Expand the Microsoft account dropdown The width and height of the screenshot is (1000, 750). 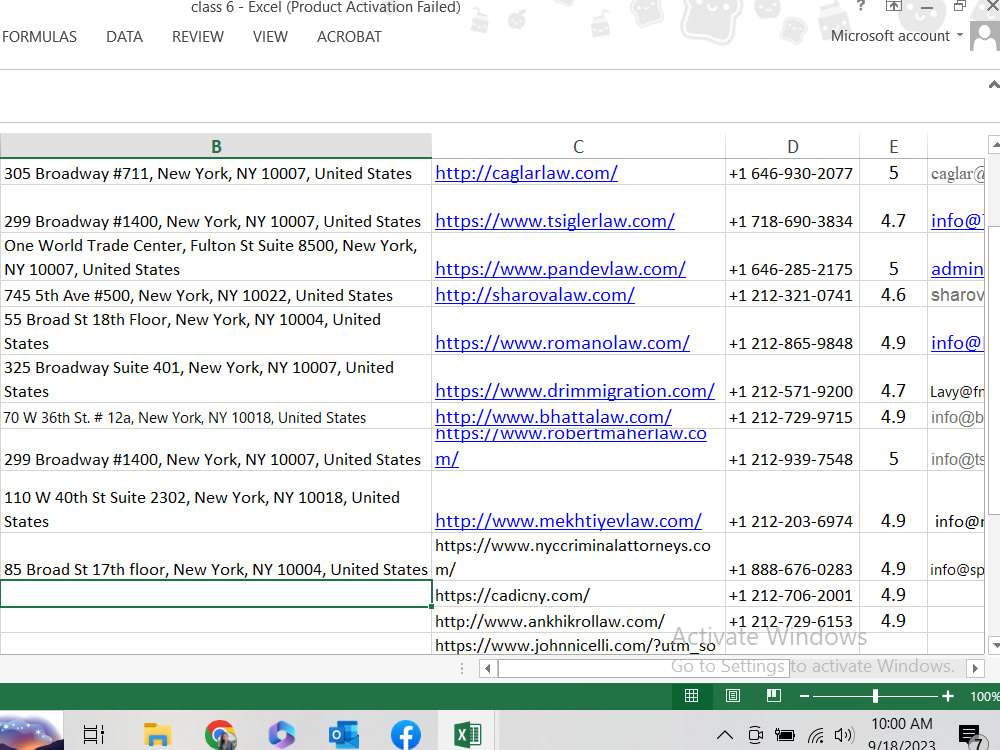[x=896, y=36]
